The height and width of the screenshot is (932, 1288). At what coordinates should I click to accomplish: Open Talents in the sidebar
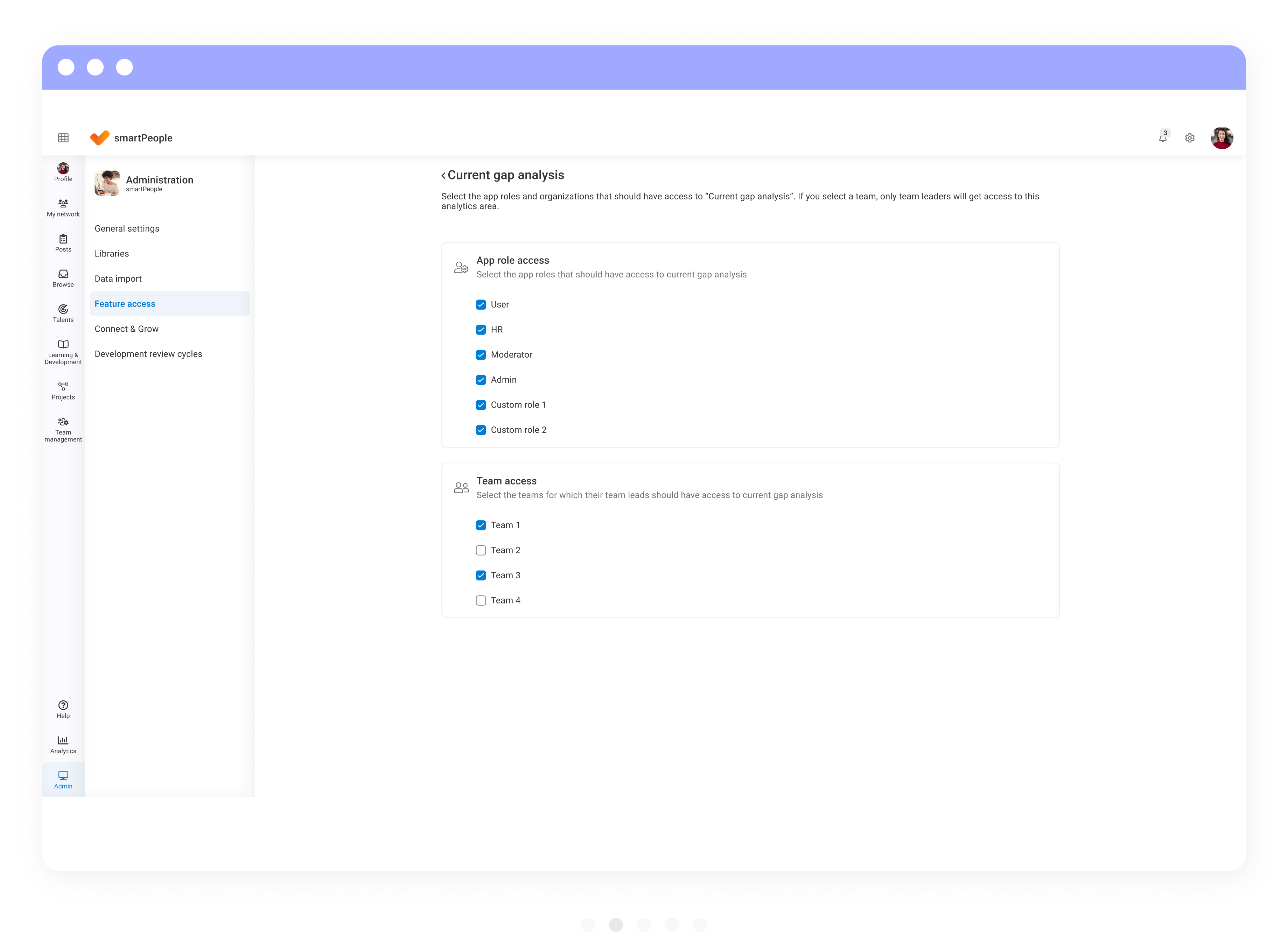click(x=63, y=314)
